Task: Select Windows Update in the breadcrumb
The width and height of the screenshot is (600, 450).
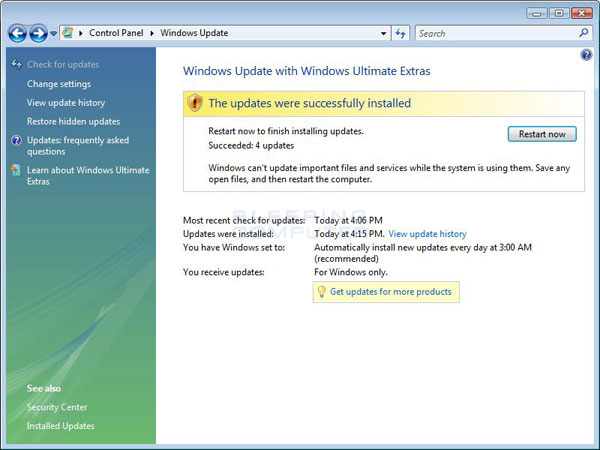Action: [194, 33]
